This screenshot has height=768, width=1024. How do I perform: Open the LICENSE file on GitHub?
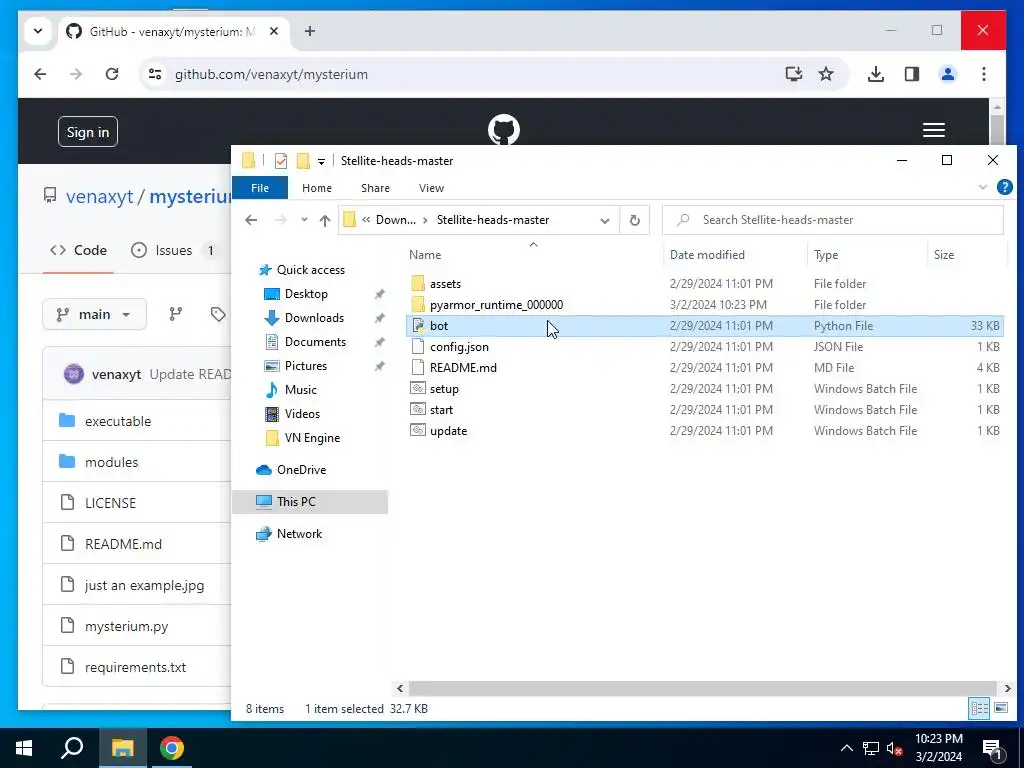click(x=110, y=504)
